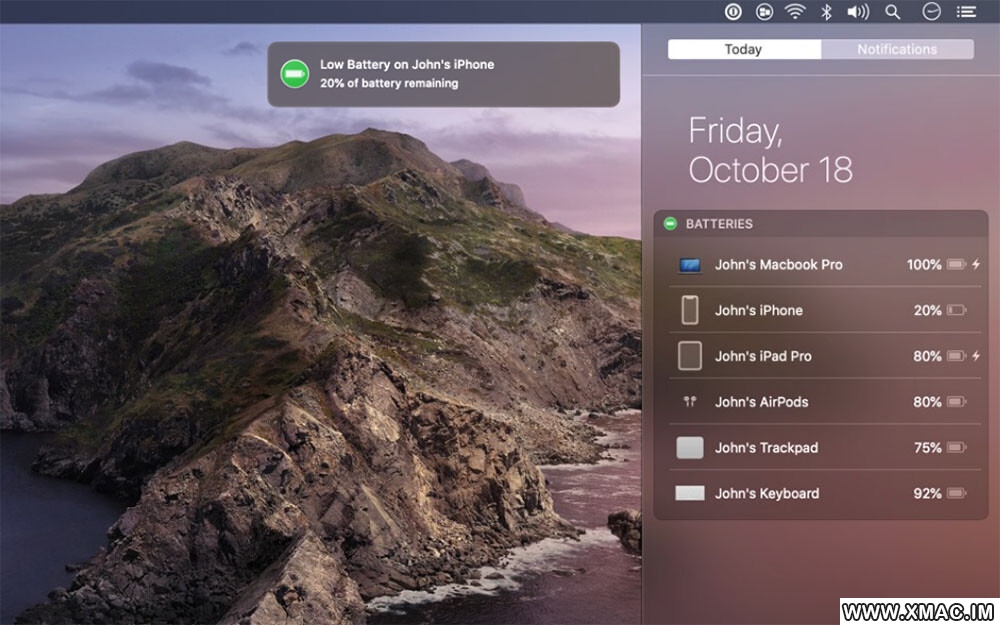Screen dimensions: 1000x625
Task: Click the Trackpad battery level icon
Action: [x=957, y=448]
